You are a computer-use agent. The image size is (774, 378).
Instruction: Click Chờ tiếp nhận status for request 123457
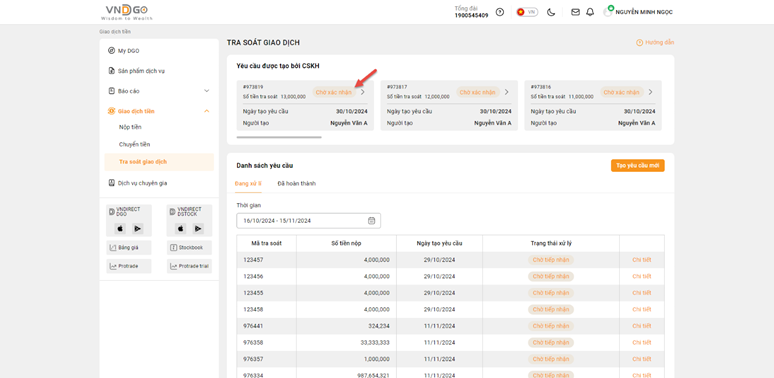click(x=551, y=260)
